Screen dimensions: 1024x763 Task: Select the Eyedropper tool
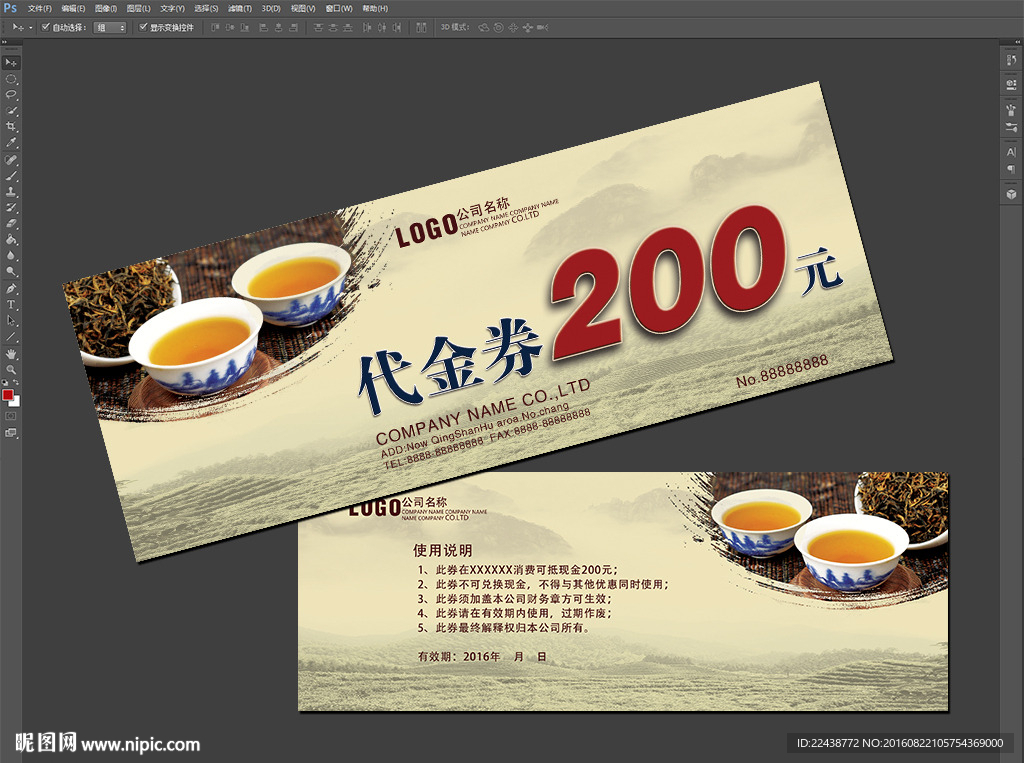11,143
